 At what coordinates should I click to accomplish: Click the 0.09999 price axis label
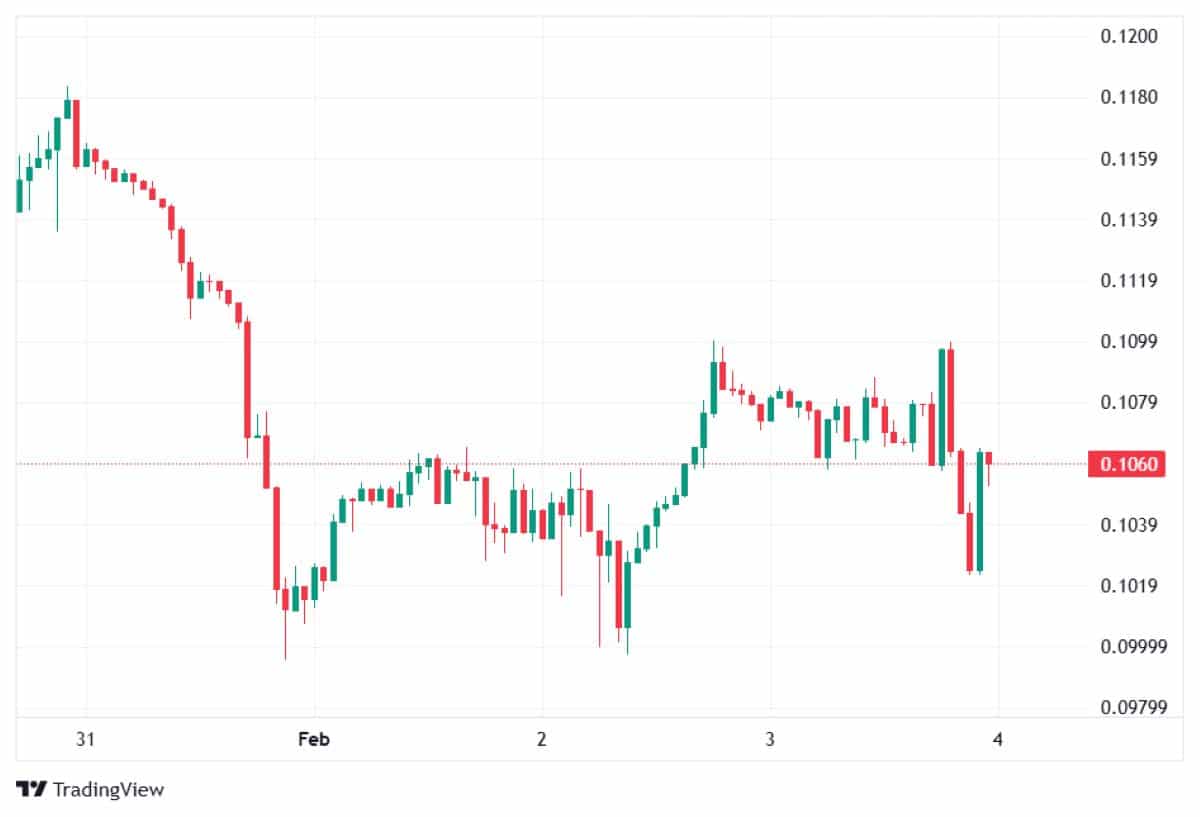pos(1131,647)
